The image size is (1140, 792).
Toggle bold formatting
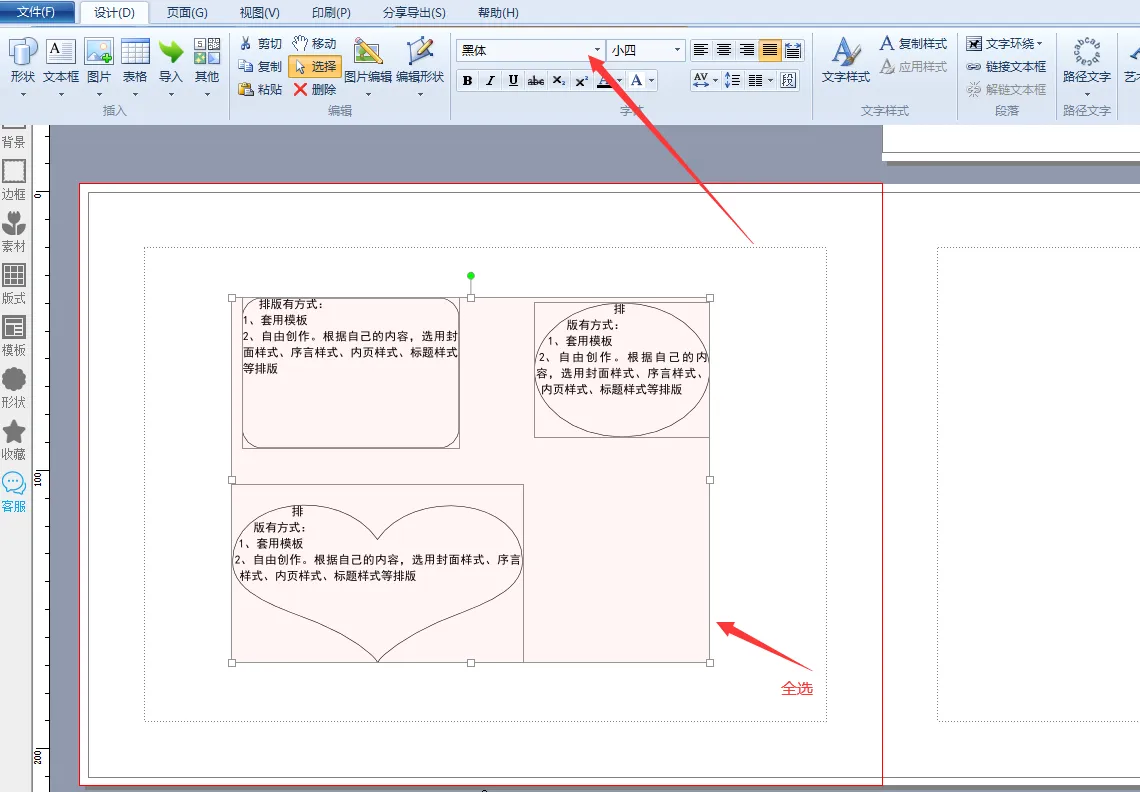467,81
